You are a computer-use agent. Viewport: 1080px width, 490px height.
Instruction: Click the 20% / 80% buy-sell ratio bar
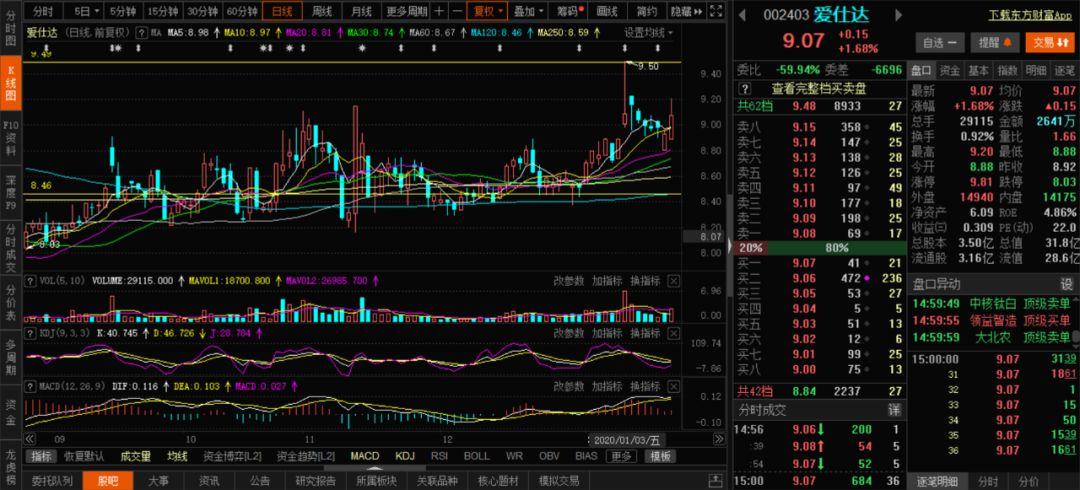tap(818, 248)
